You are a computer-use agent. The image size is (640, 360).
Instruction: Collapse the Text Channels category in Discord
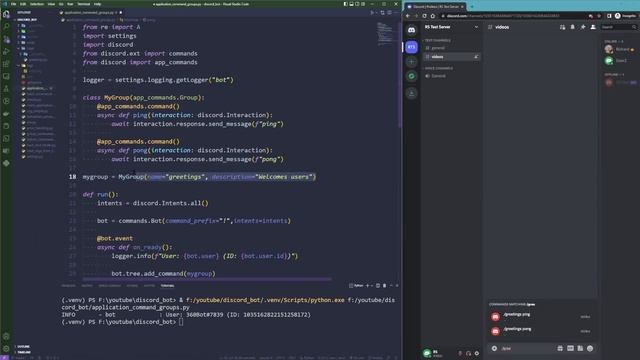[438, 40]
